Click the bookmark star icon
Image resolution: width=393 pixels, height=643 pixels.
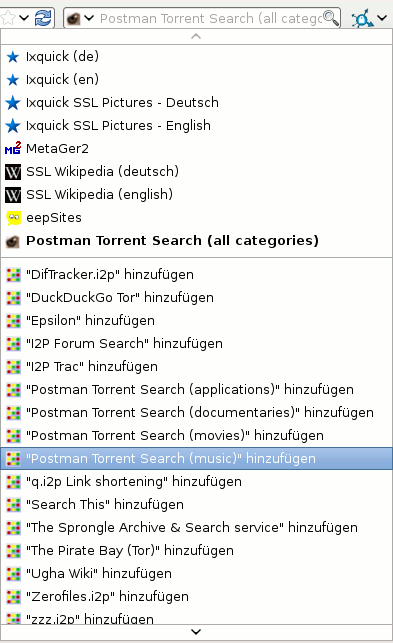coord(7,18)
